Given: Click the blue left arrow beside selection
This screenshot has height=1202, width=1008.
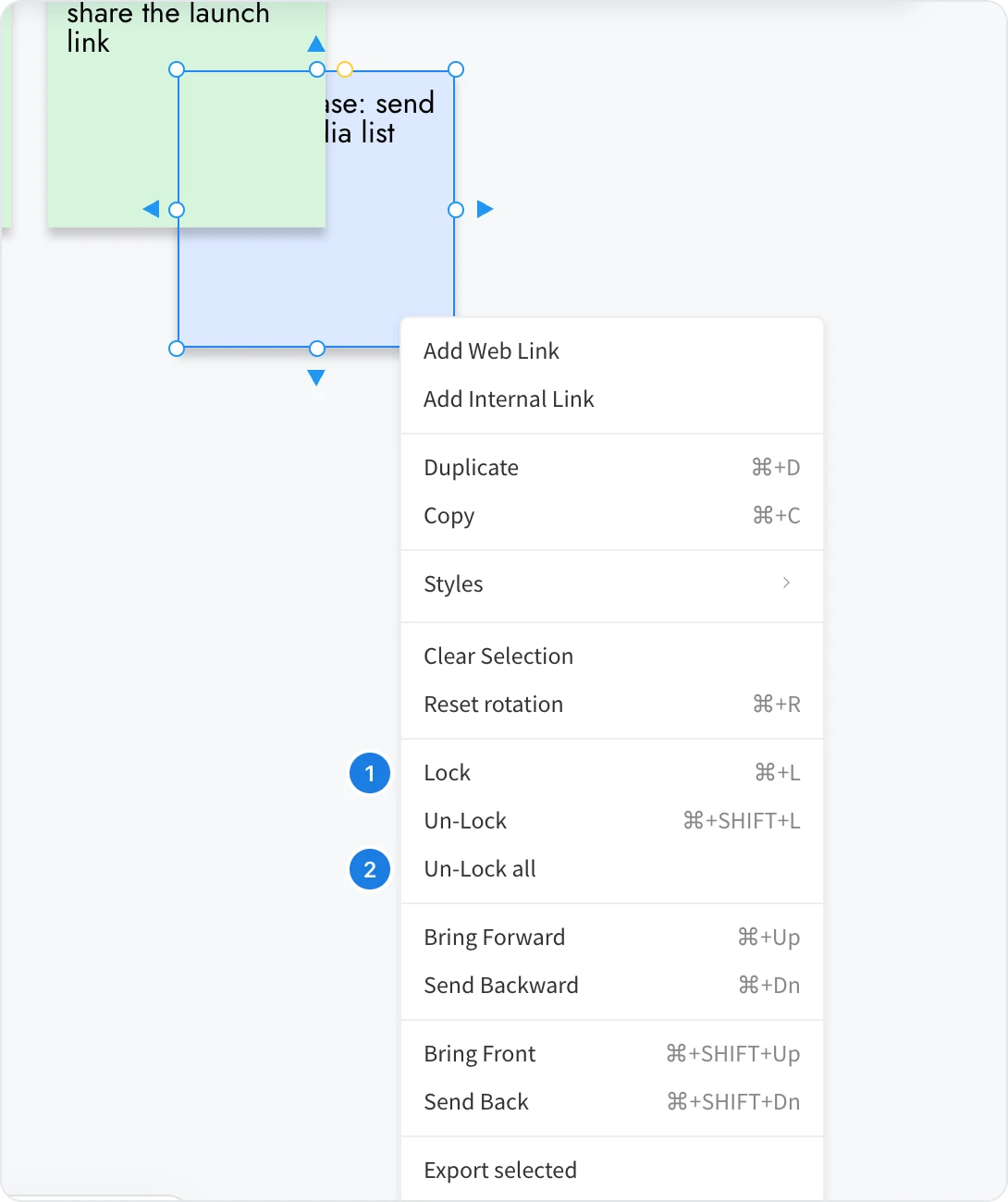Looking at the screenshot, I should pyautogui.click(x=151, y=210).
